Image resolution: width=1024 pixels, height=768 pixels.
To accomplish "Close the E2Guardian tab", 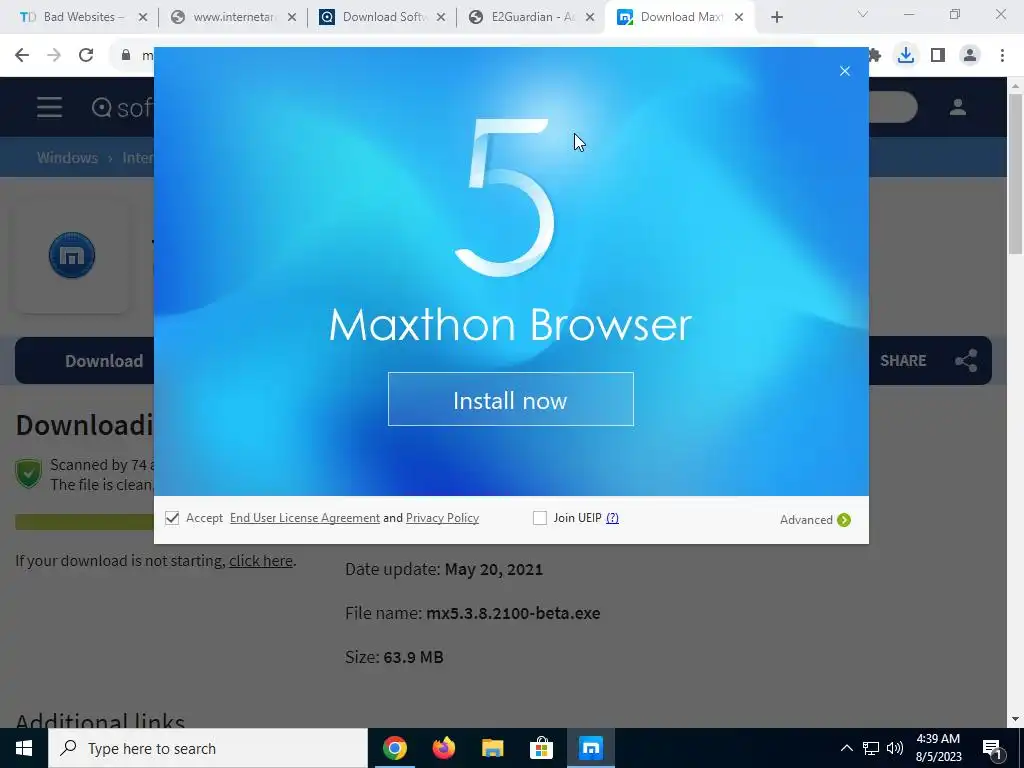I will 590,17.
